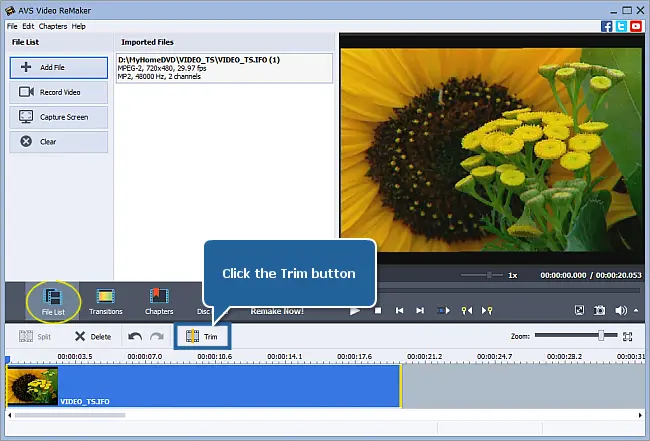Switch to the File List tab

pos(53,301)
